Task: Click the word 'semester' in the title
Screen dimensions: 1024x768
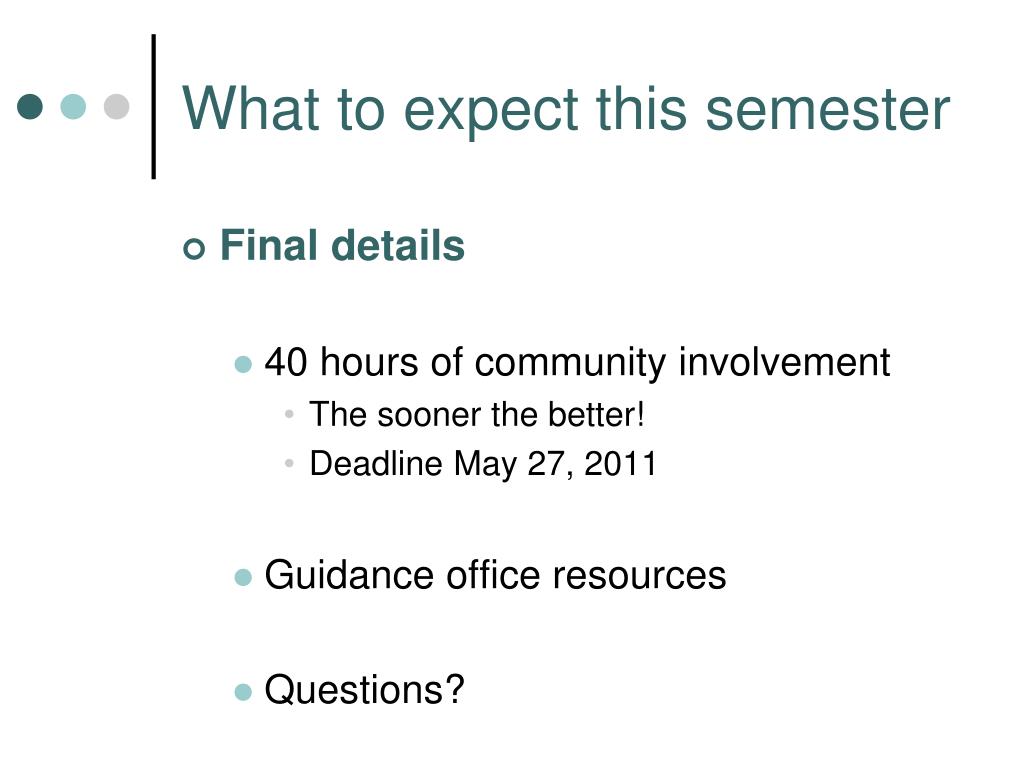Action: tap(828, 110)
